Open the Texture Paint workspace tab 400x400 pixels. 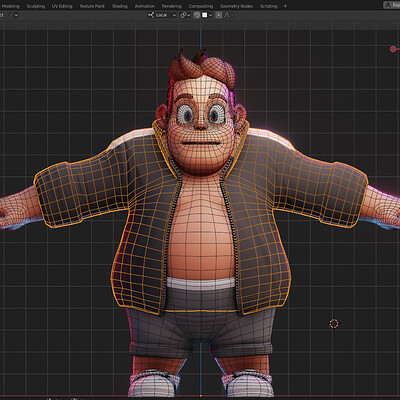tap(92, 6)
